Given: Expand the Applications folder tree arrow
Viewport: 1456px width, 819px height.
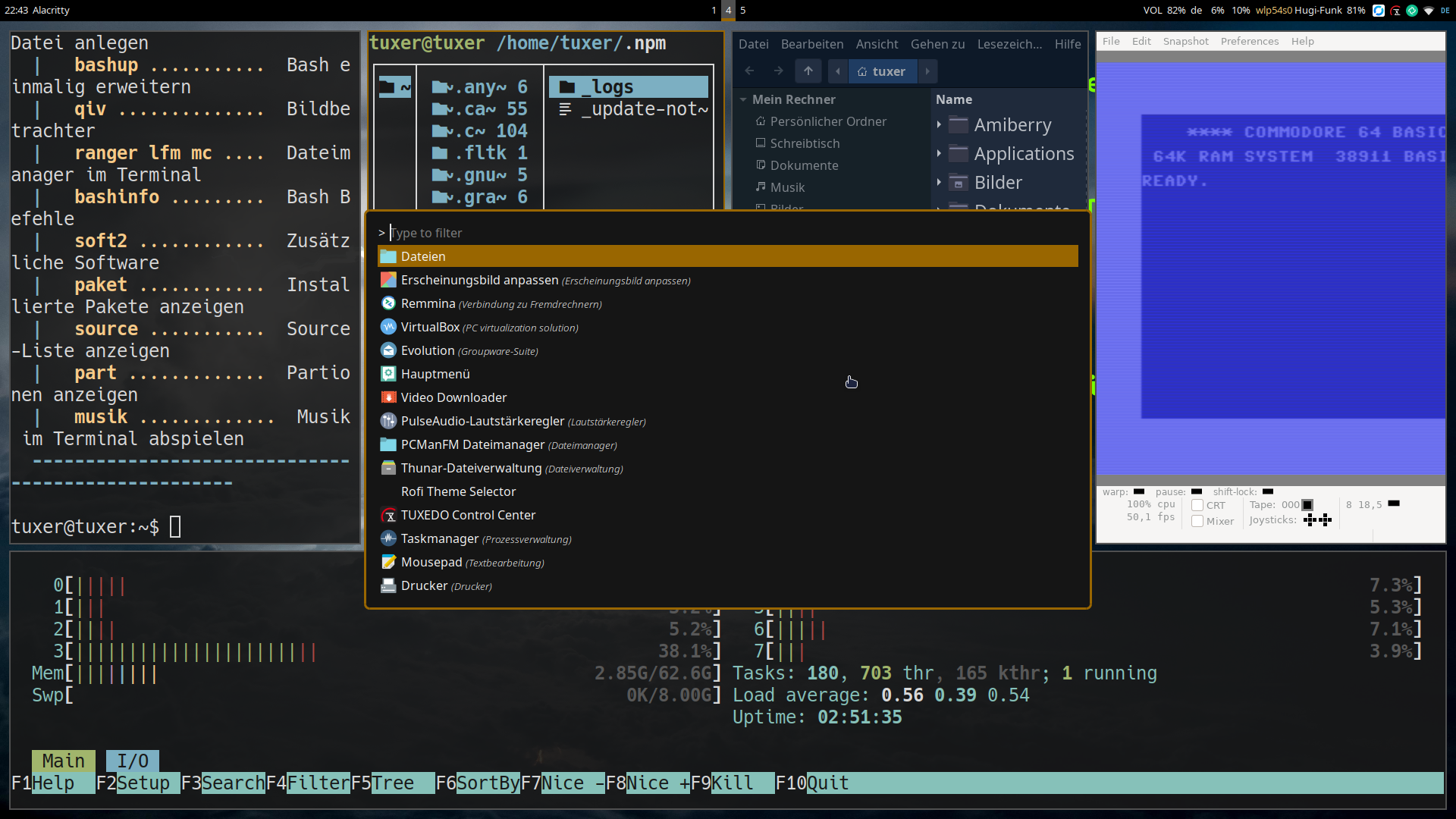Looking at the screenshot, I should (x=939, y=154).
